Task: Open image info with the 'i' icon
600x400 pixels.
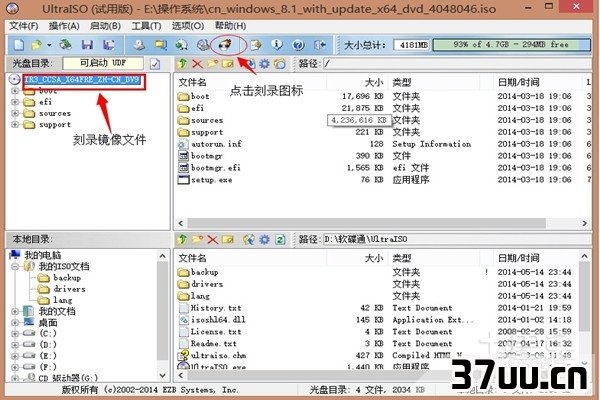Action: 277,45
